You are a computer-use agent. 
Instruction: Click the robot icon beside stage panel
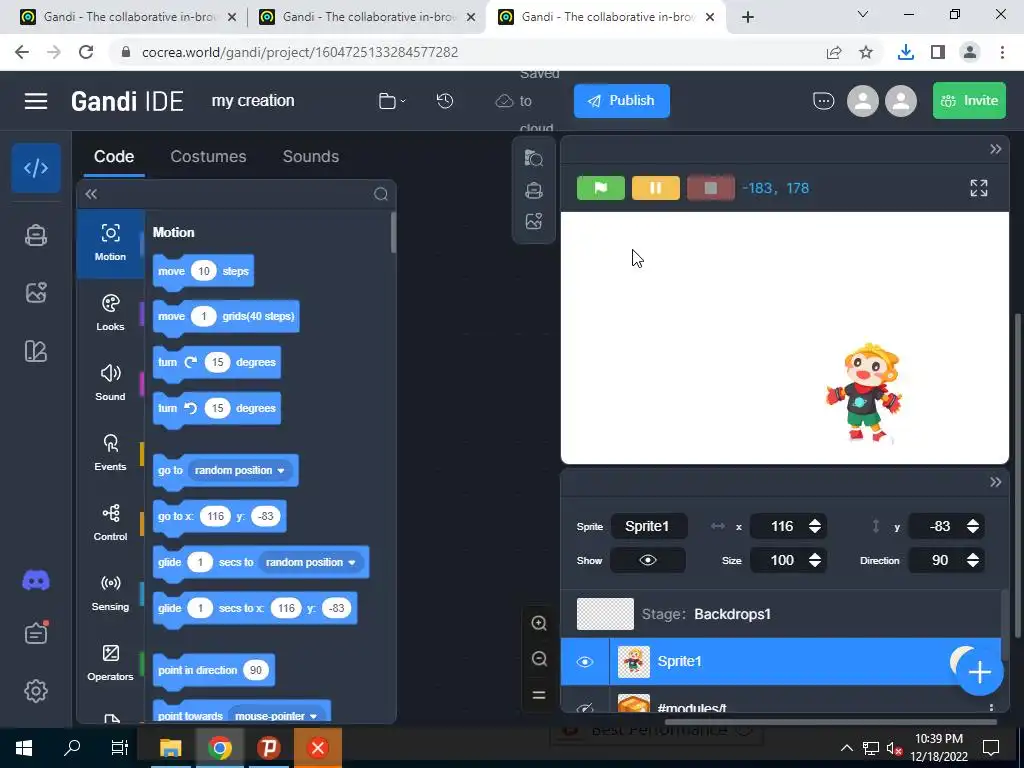(534, 190)
